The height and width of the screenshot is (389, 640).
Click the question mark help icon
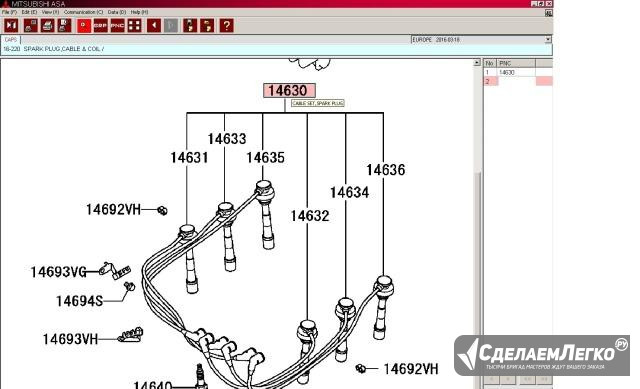click(227, 26)
